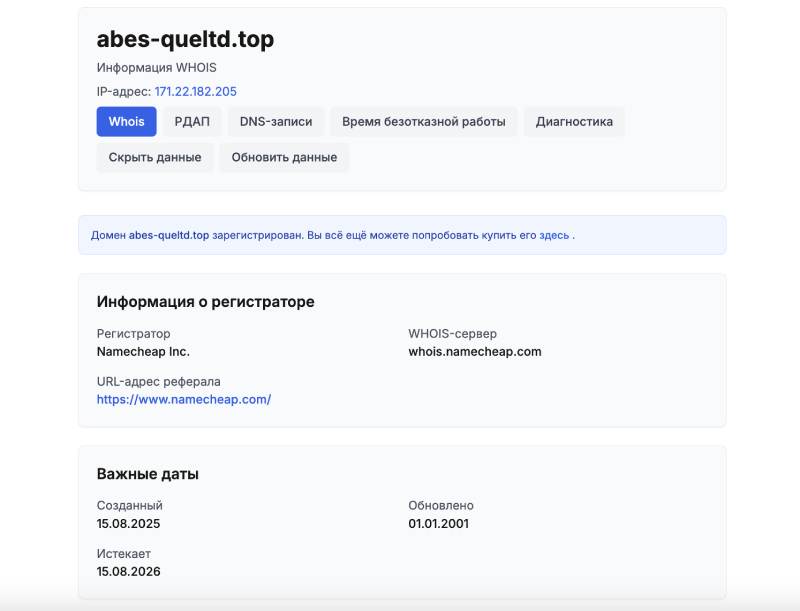The height and width of the screenshot is (611, 800).
Task: Open the DNS-записи tab
Action: click(x=276, y=122)
